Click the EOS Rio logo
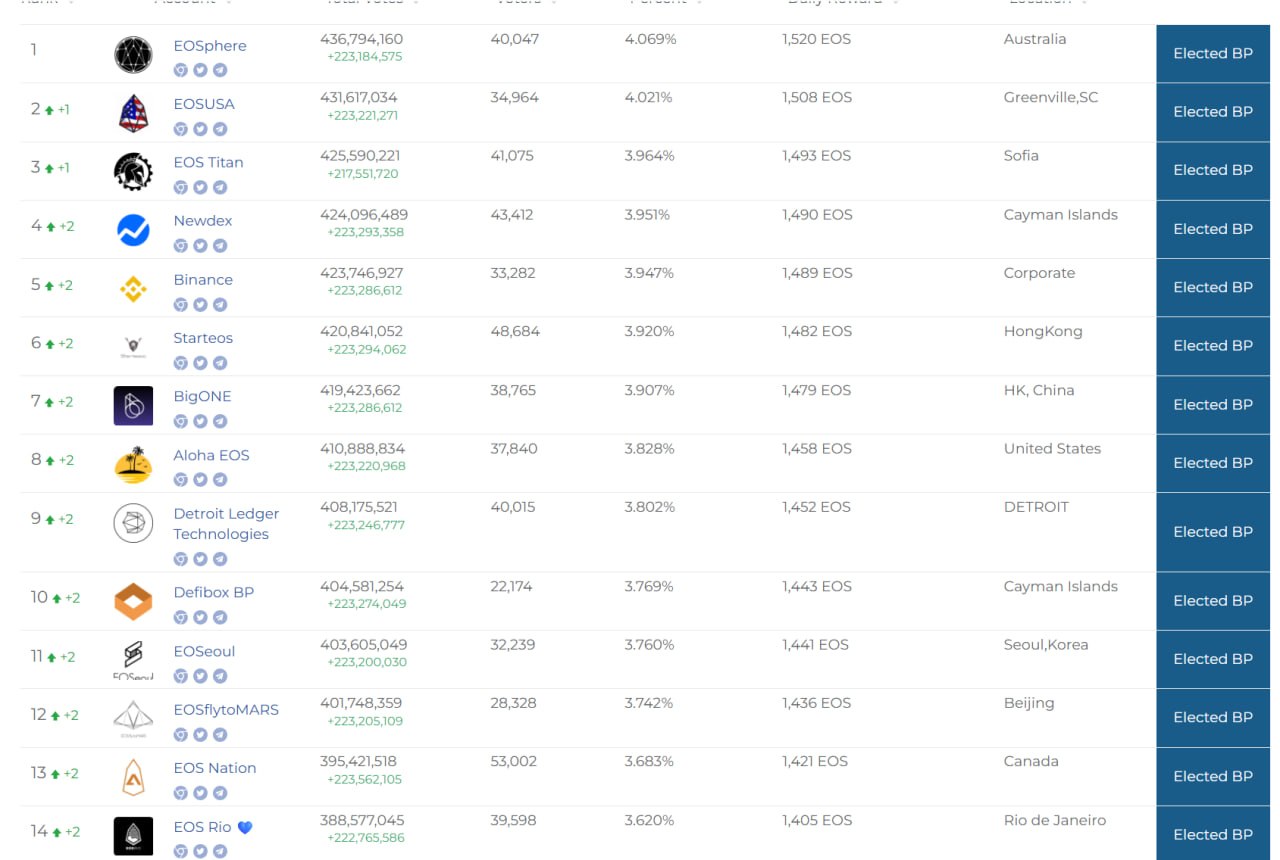Screen dimensions: 1280x860 click(x=133, y=836)
